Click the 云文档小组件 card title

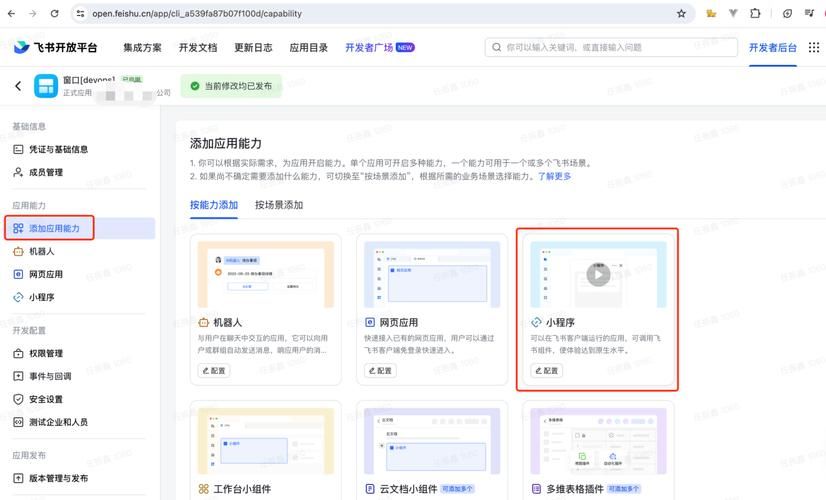[408, 489]
